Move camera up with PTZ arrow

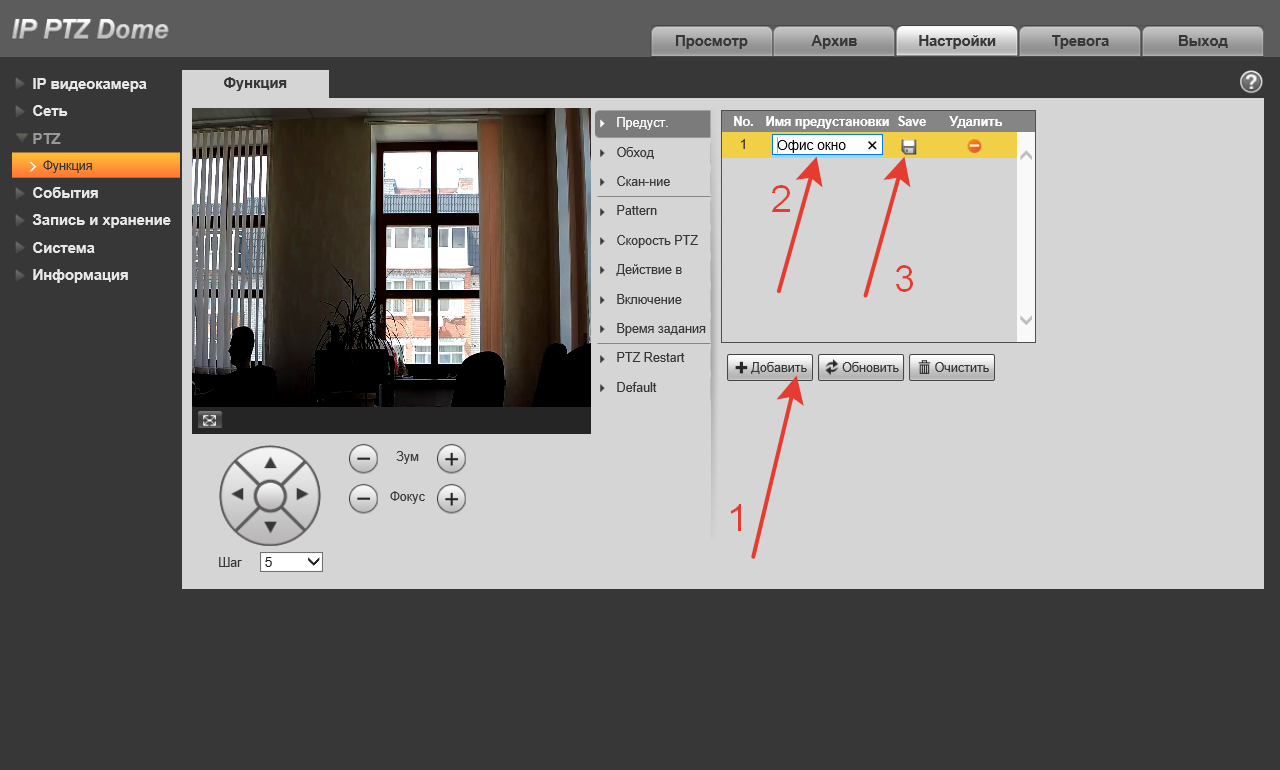pos(270,464)
